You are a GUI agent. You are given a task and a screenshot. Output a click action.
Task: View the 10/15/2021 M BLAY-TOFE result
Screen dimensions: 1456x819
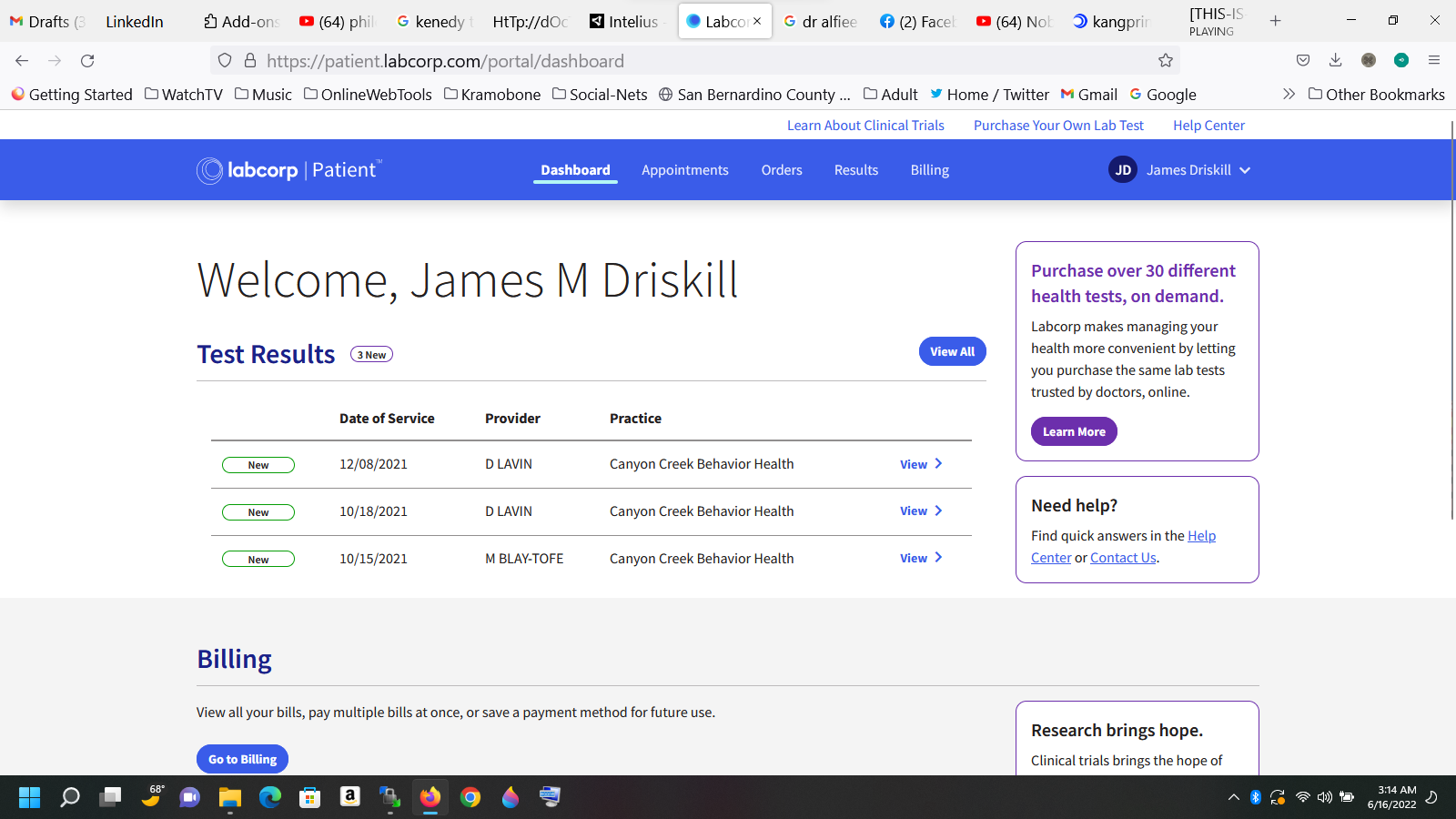[921, 559]
